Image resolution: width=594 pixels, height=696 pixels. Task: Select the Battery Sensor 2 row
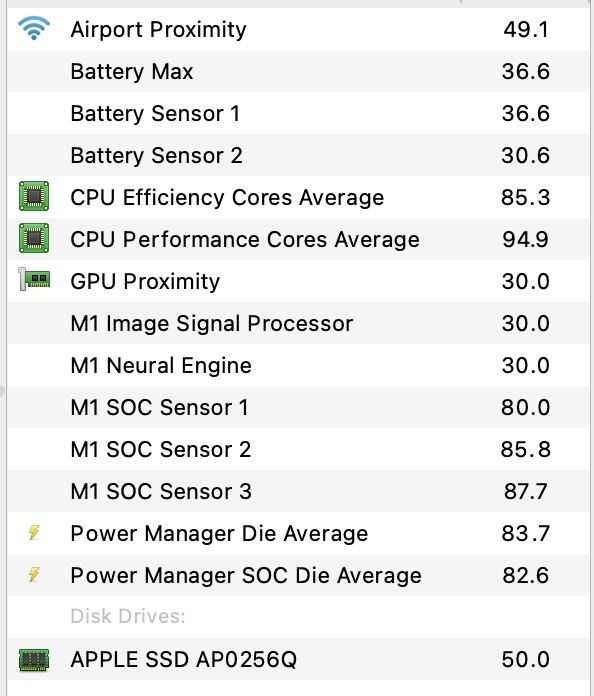coord(298,155)
